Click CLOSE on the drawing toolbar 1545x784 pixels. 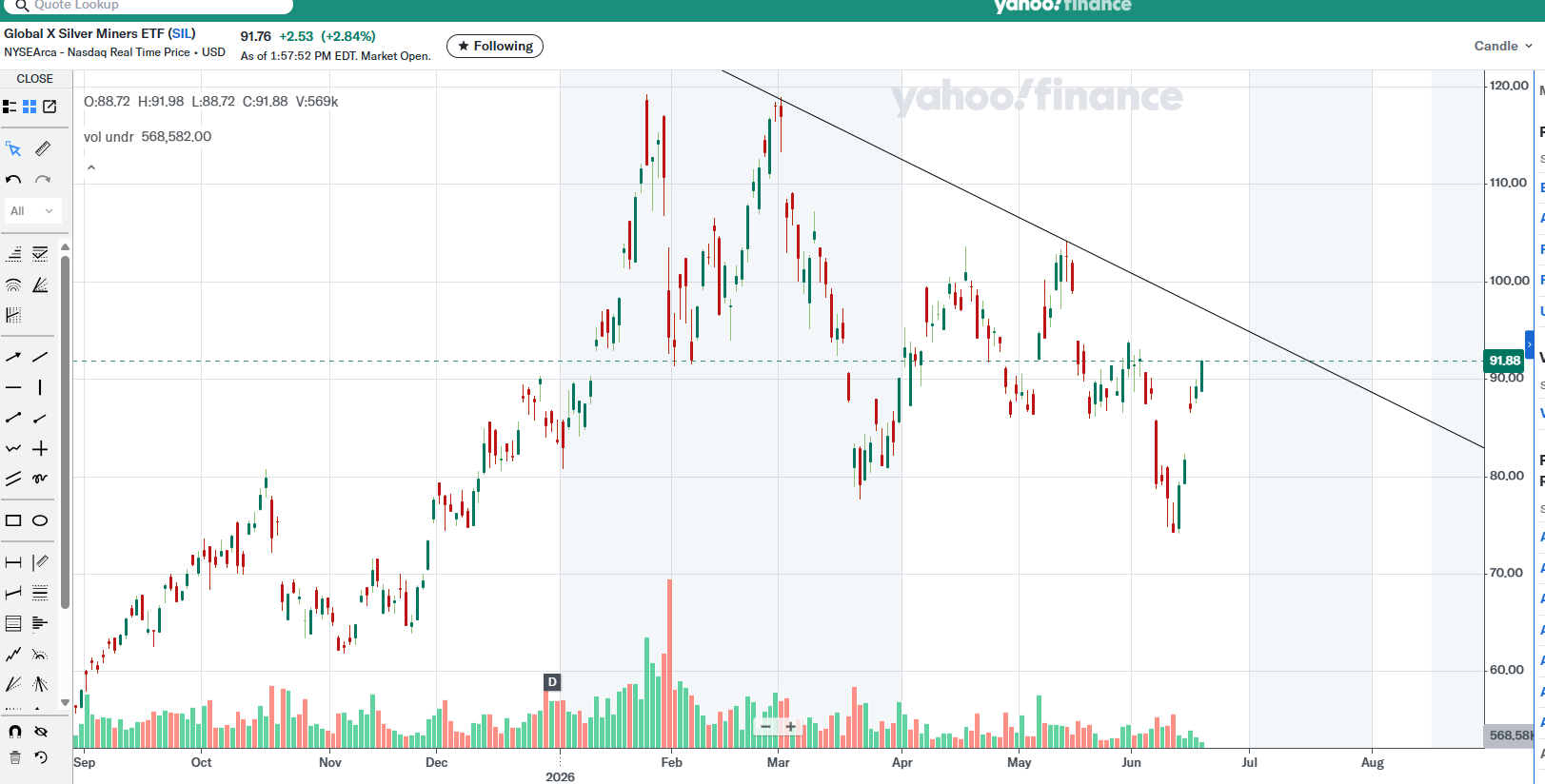coord(34,79)
